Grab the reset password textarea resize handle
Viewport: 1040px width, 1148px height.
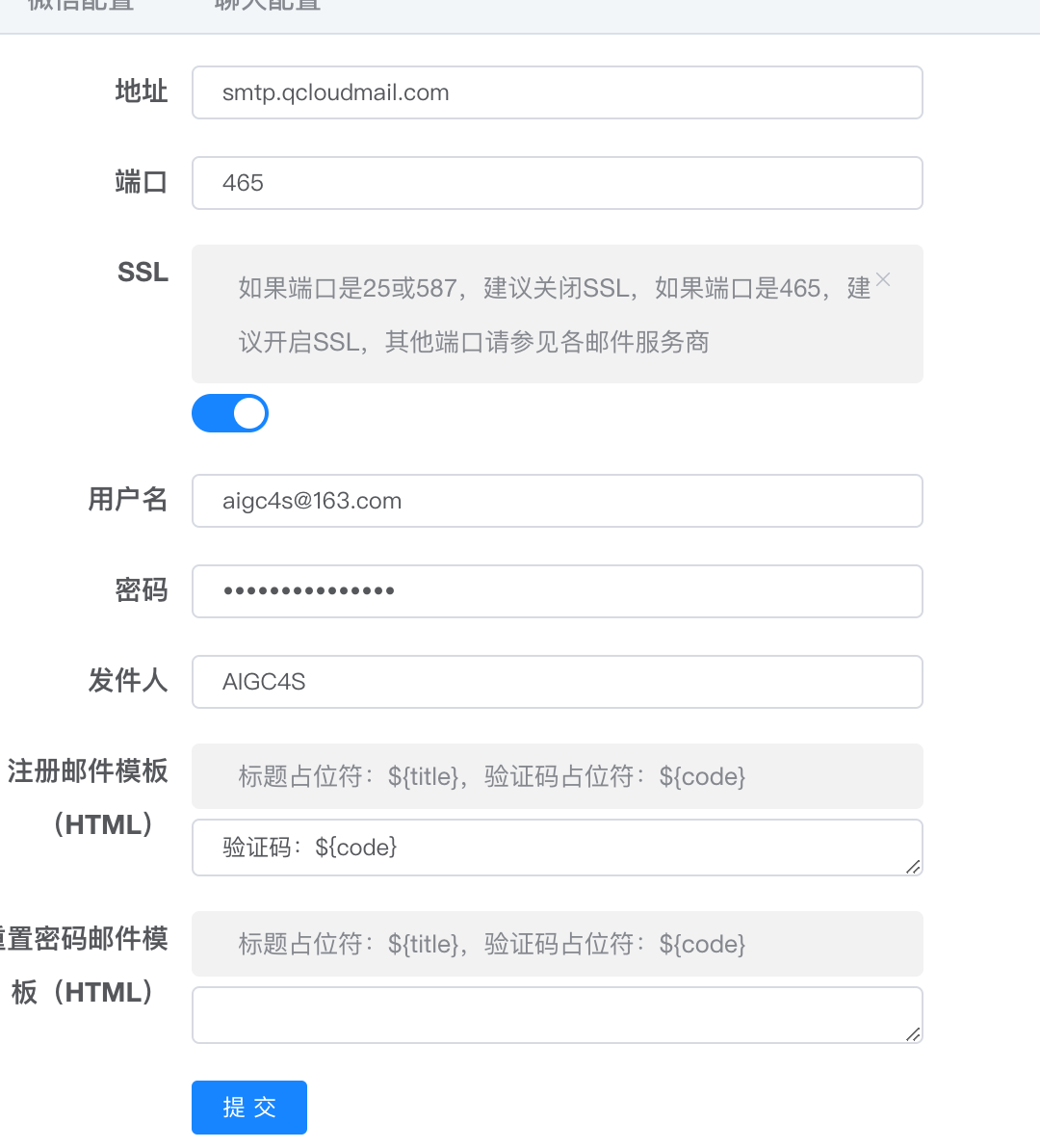point(913,1033)
